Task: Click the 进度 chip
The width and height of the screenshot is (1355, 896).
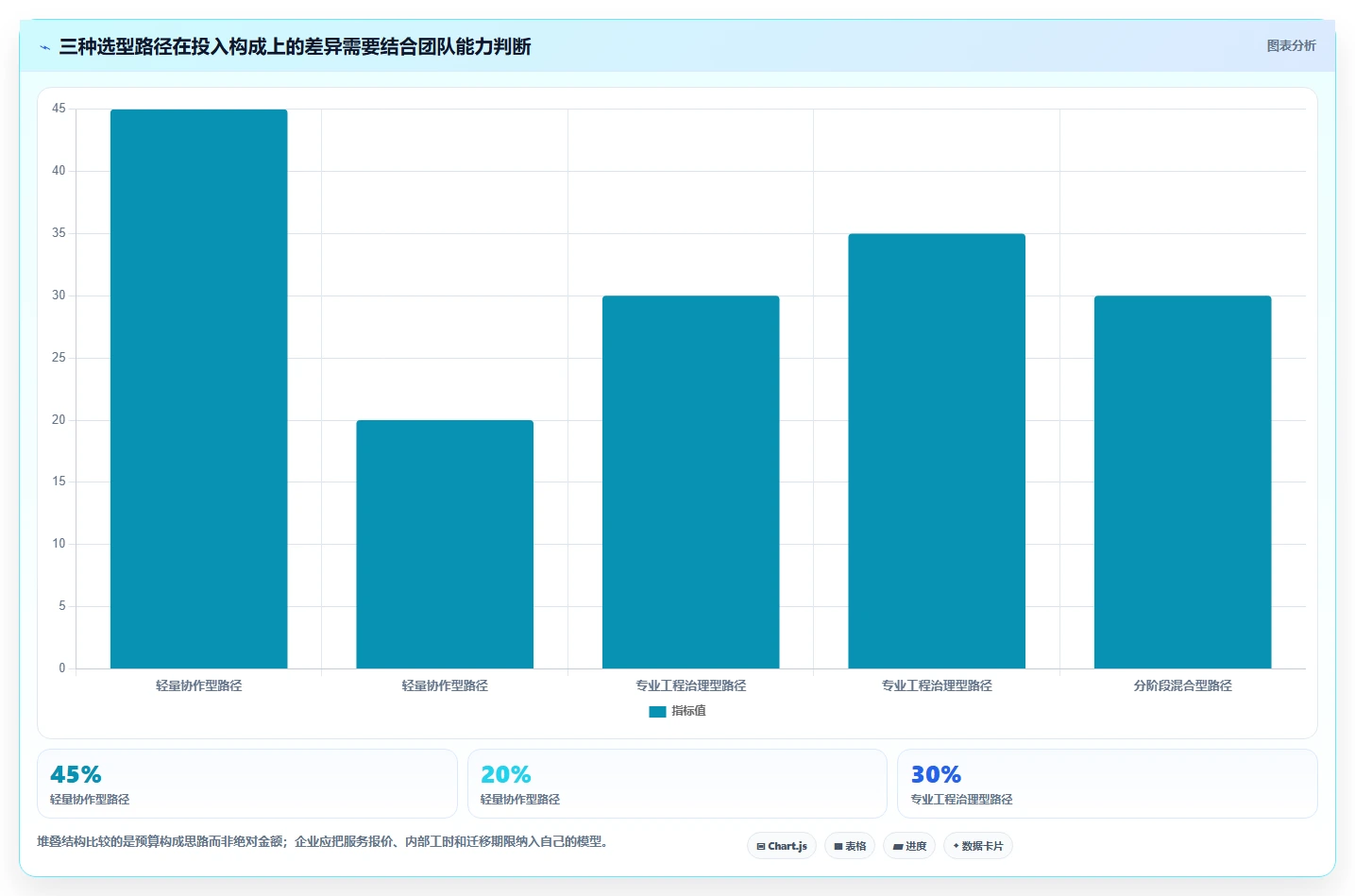Action: pos(909,846)
